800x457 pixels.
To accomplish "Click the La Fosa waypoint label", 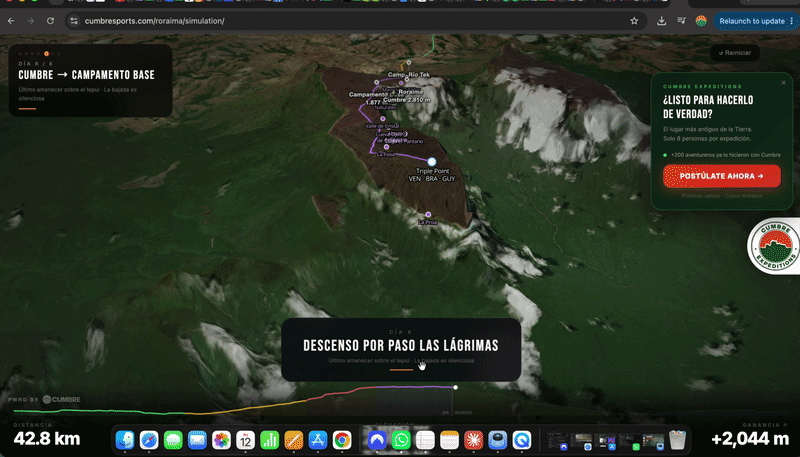I will [x=386, y=154].
